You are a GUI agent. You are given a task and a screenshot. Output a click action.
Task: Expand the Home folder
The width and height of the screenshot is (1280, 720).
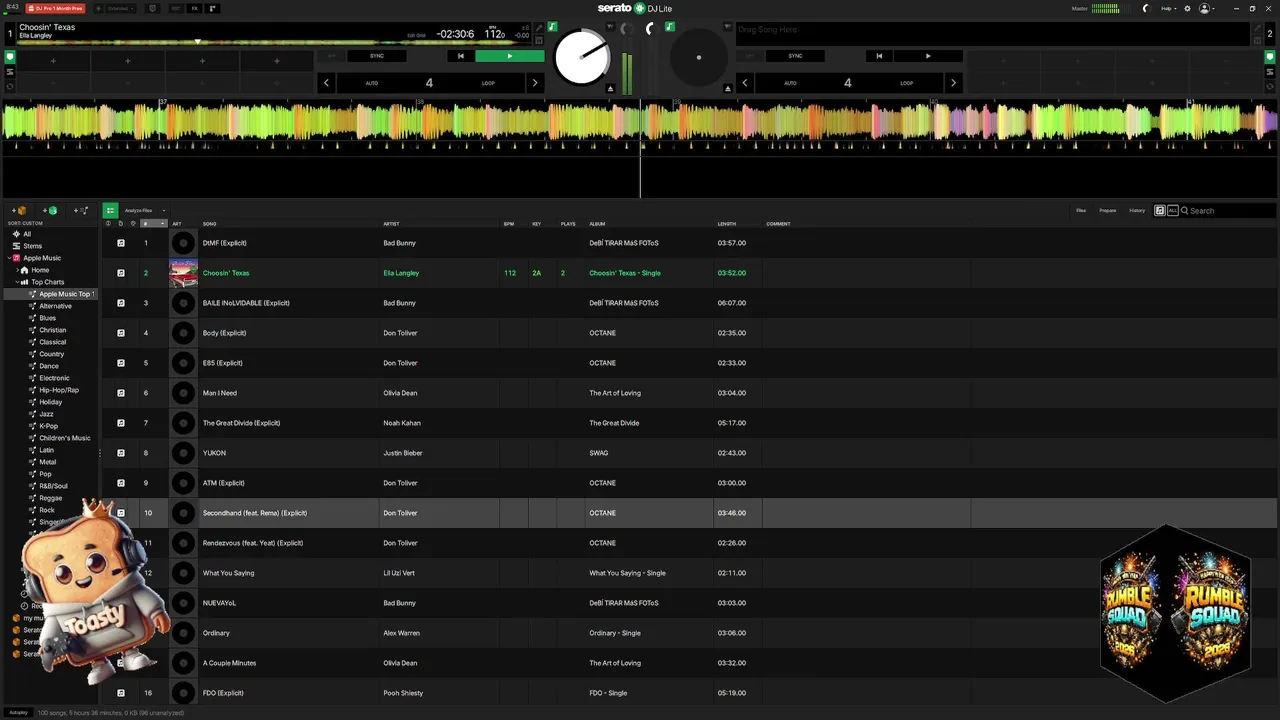(16, 270)
